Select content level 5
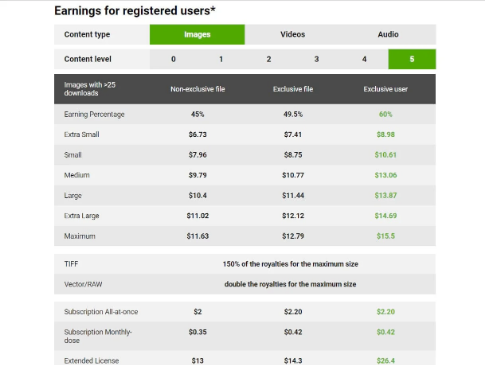The height and width of the screenshot is (365, 485). (x=412, y=59)
